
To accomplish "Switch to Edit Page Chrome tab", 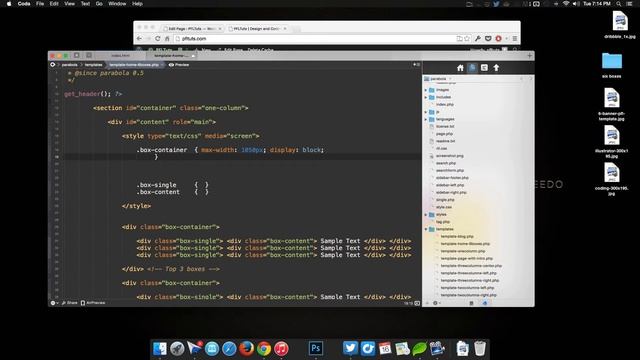I will pos(192,29).
